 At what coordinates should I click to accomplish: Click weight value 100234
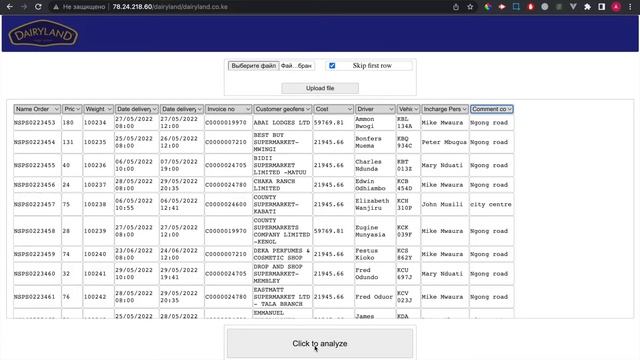point(98,122)
